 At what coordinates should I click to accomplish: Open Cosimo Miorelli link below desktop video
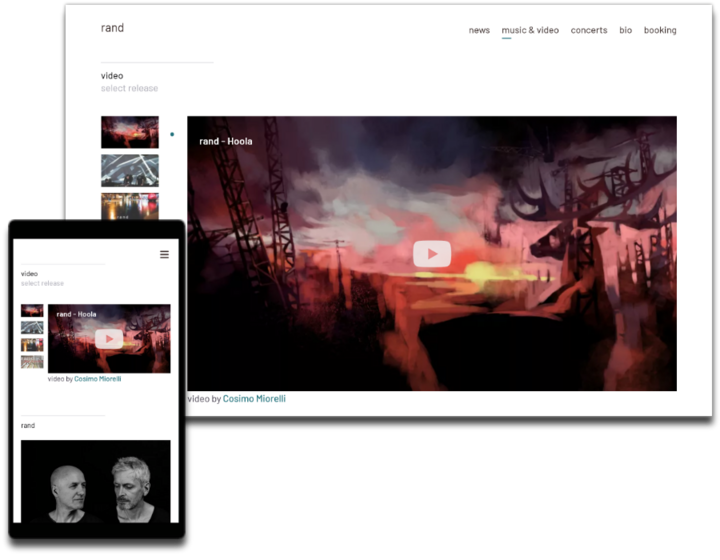pyautogui.click(x=254, y=399)
